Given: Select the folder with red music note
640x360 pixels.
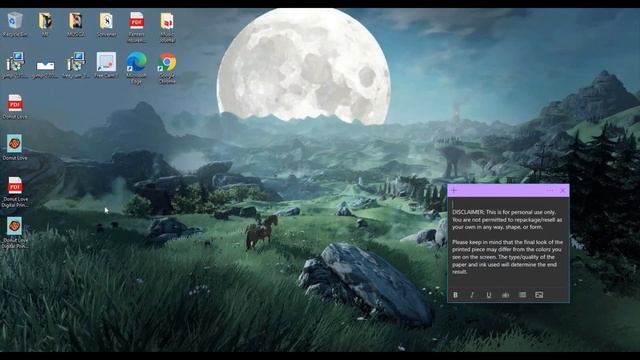Looking at the screenshot, I should click(167, 27).
